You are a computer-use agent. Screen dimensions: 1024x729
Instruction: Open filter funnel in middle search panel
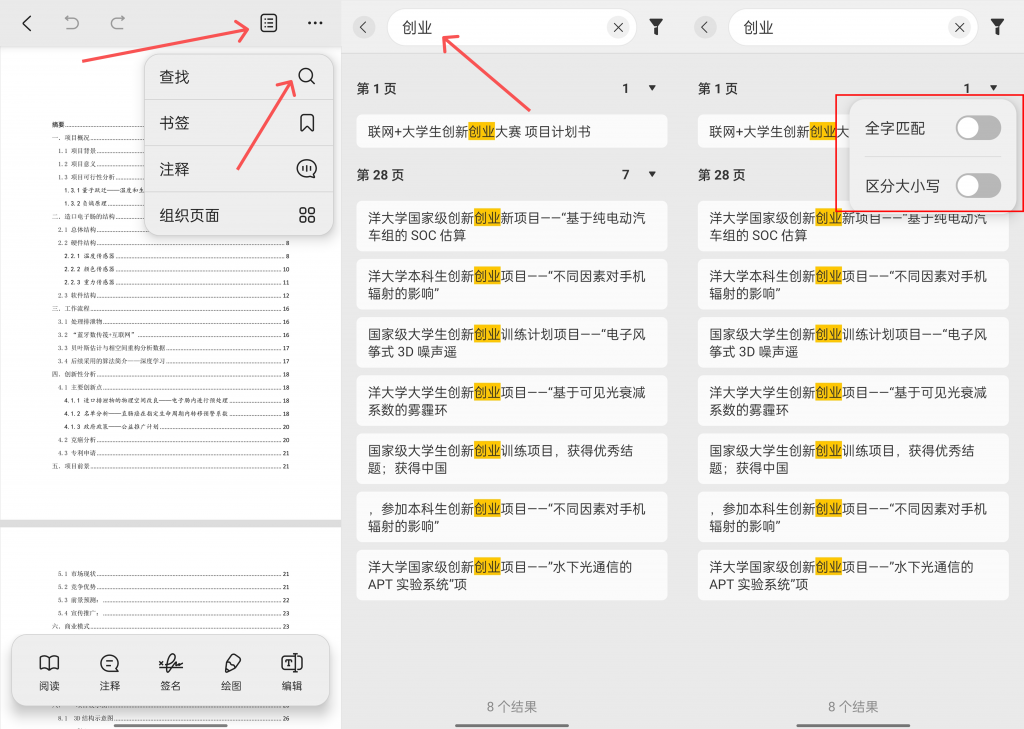click(656, 27)
